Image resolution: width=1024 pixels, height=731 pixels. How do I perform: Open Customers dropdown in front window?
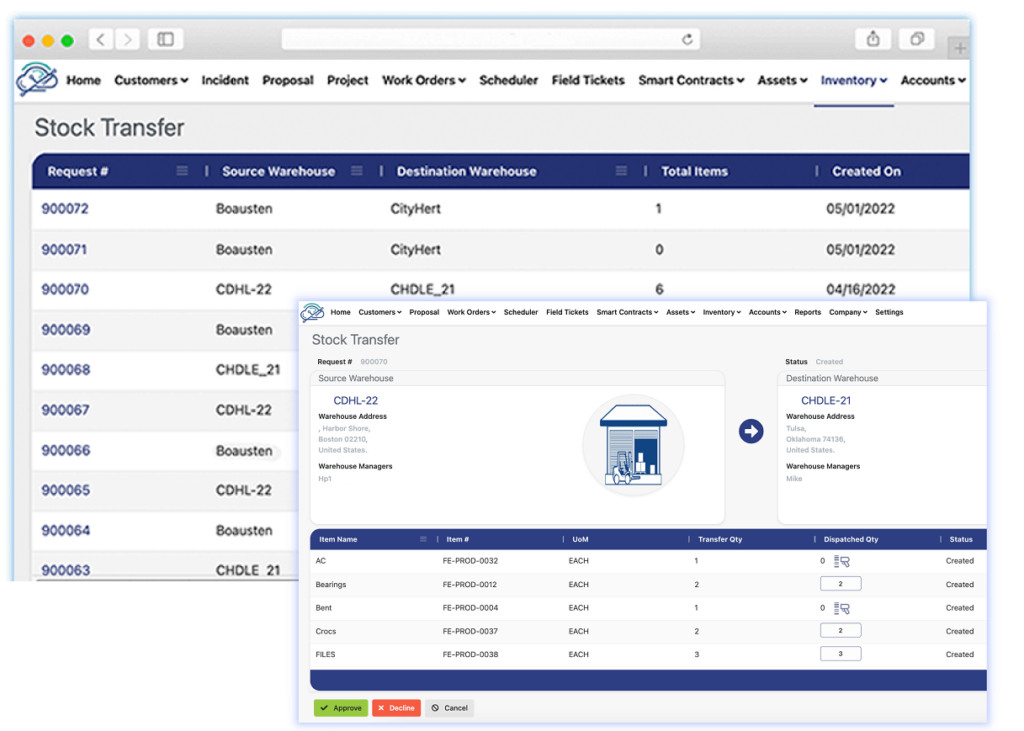click(379, 312)
